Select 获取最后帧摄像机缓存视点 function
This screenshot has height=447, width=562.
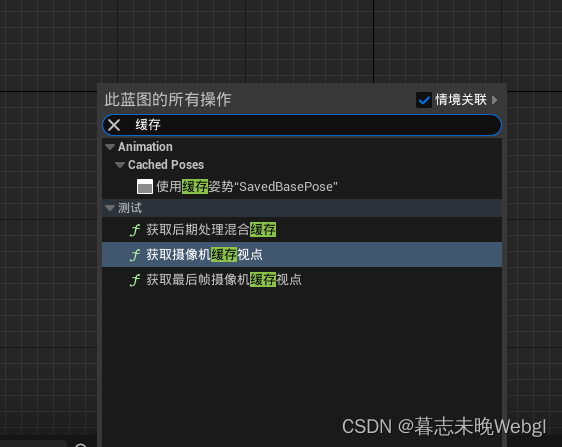[x=302, y=280]
